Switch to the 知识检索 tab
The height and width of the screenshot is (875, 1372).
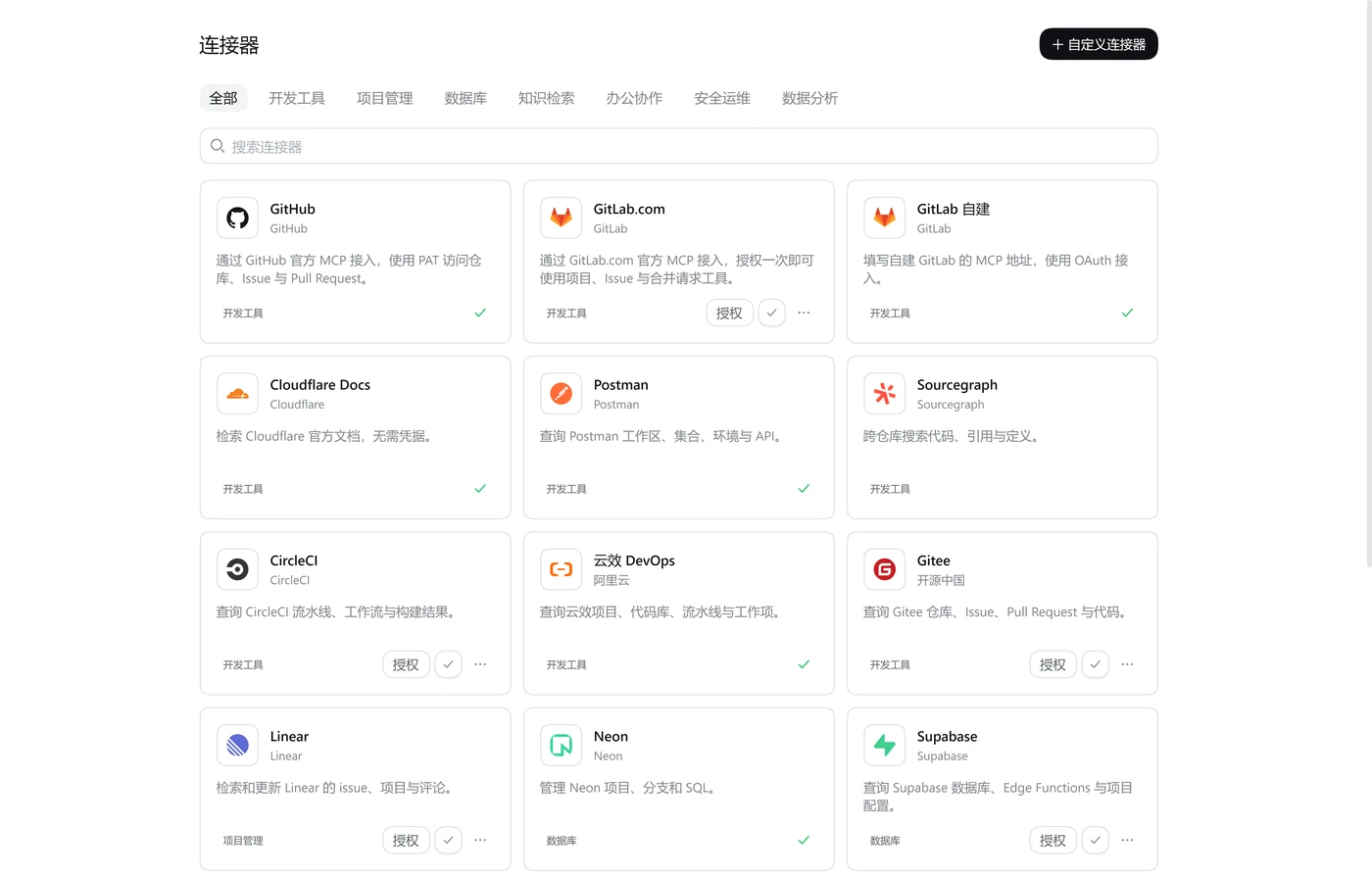(x=546, y=98)
